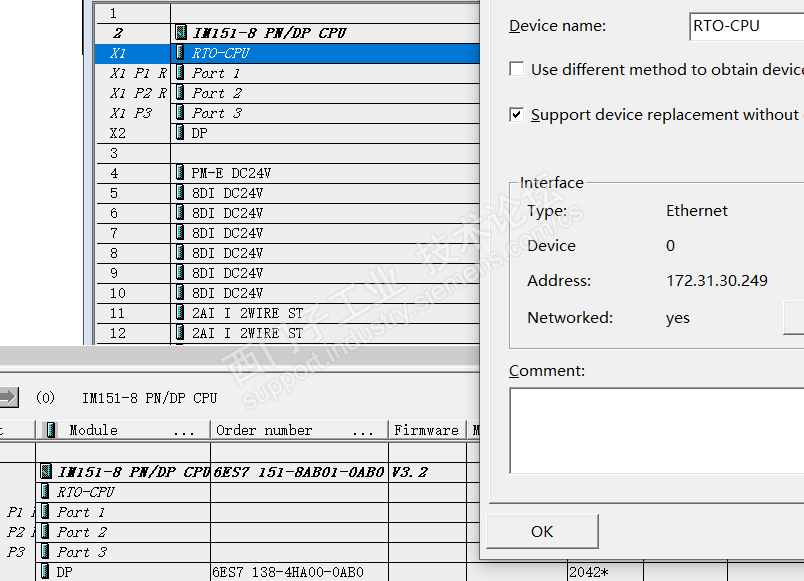Click the 8DI DC24V icon in slot 10
Viewport: 804px width, 581px height.
point(180,293)
